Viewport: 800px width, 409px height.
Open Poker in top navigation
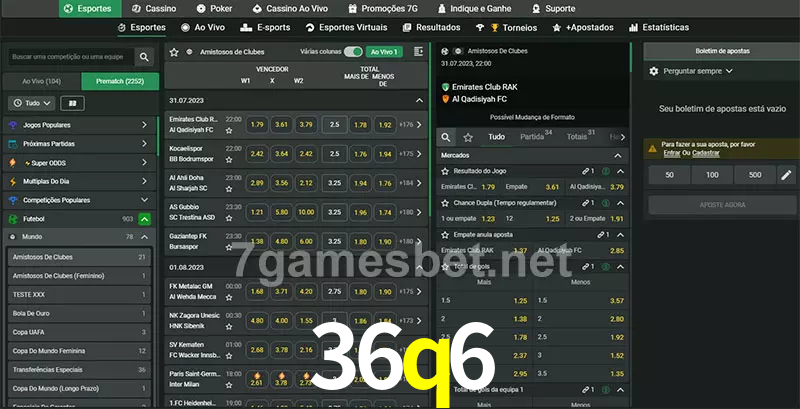(214, 9)
